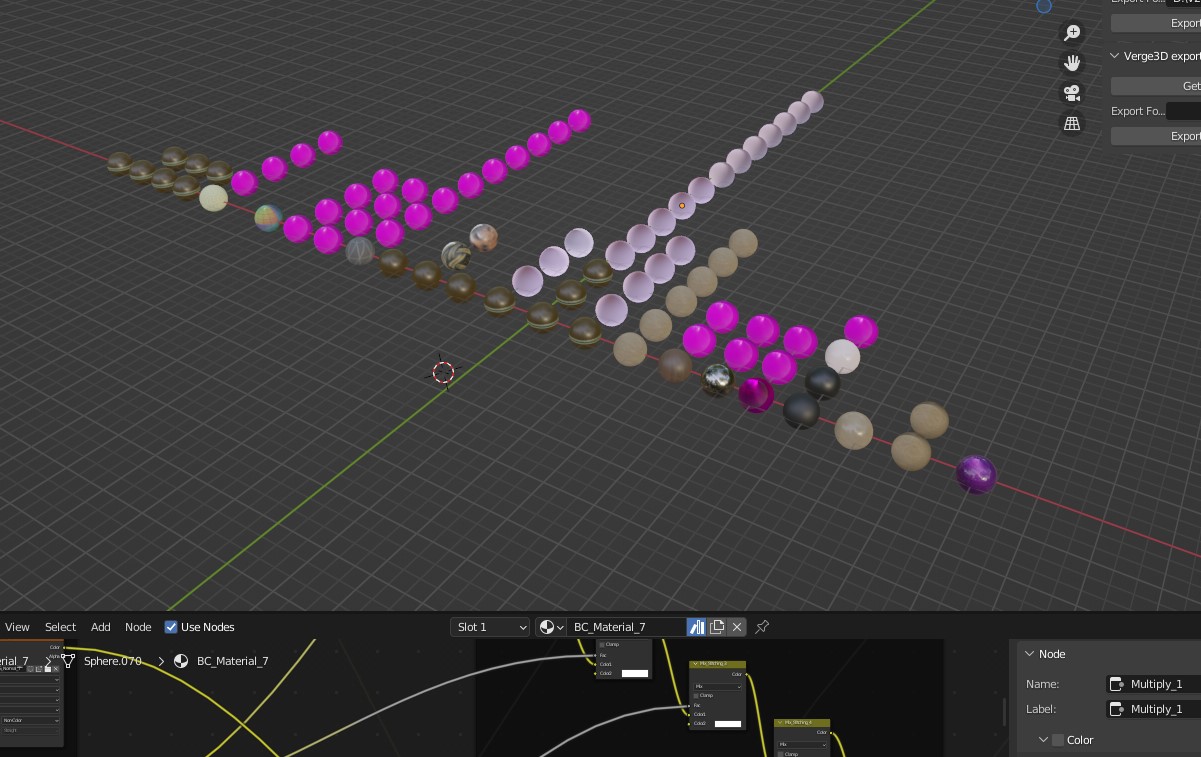Click the BC_Material_7 breadcrumb label
The height and width of the screenshot is (757, 1201).
(x=233, y=661)
